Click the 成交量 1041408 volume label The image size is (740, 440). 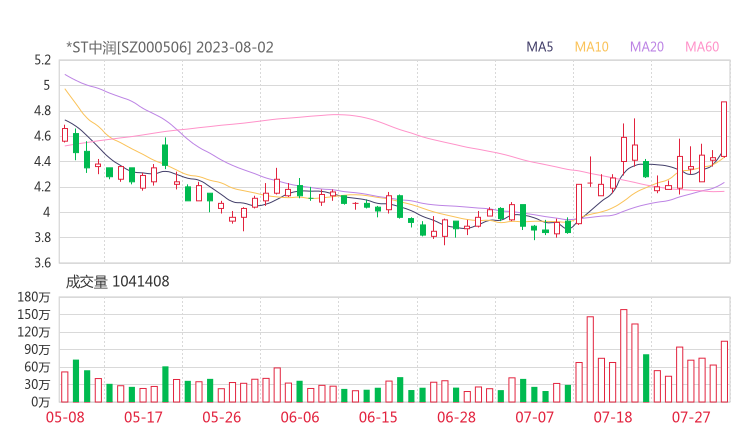pyautogui.click(x=117, y=281)
